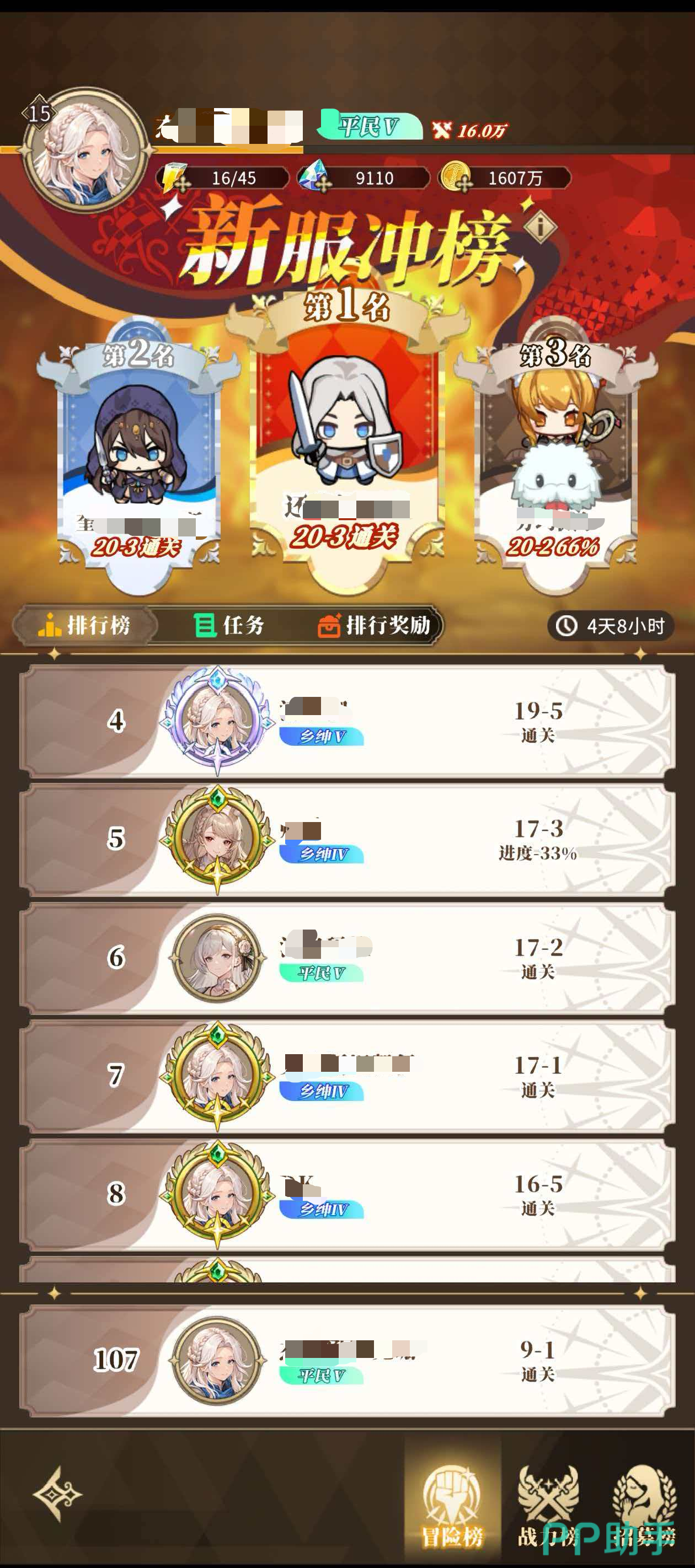This screenshot has width=695, height=1568.
Task: Switch to the 战力榜 crossed-swords icon
Action: [x=548, y=1505]
